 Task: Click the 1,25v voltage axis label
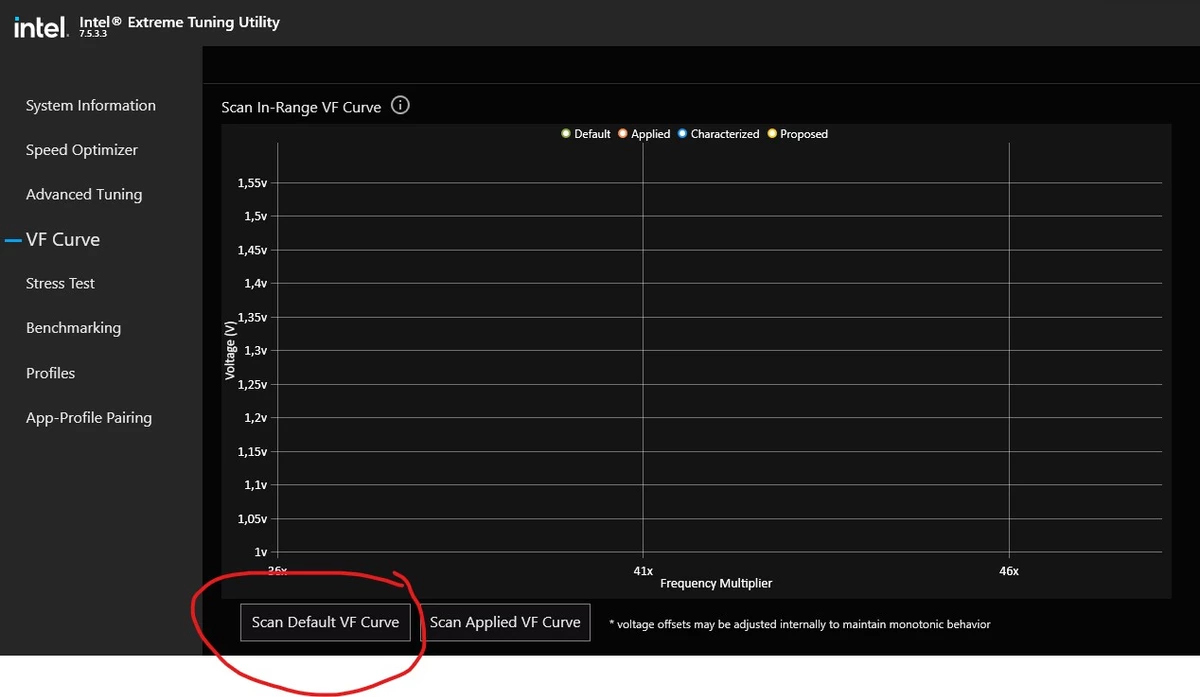coord(252,384)
